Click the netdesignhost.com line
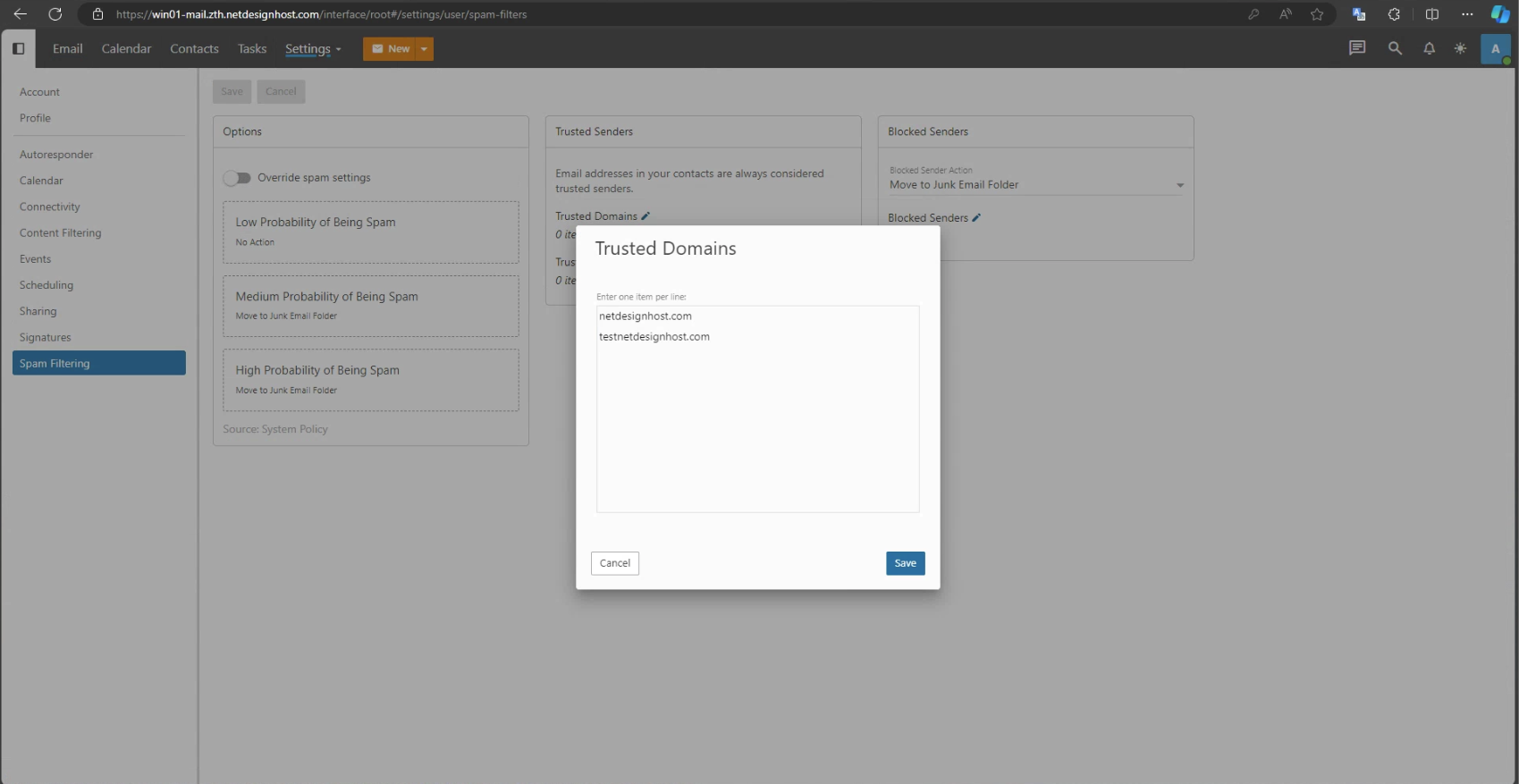This screenshot has width=1519, height=784. click(646, 316)
